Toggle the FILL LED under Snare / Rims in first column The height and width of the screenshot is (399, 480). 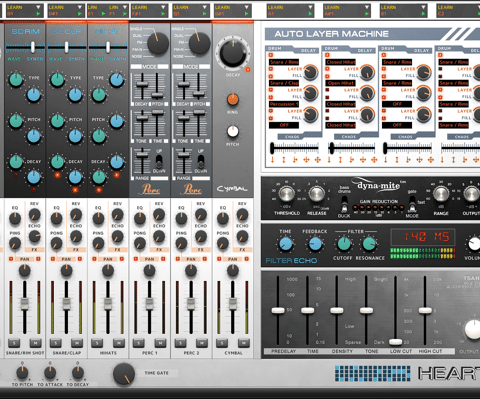pyautogui.click(x=271, y=76)
